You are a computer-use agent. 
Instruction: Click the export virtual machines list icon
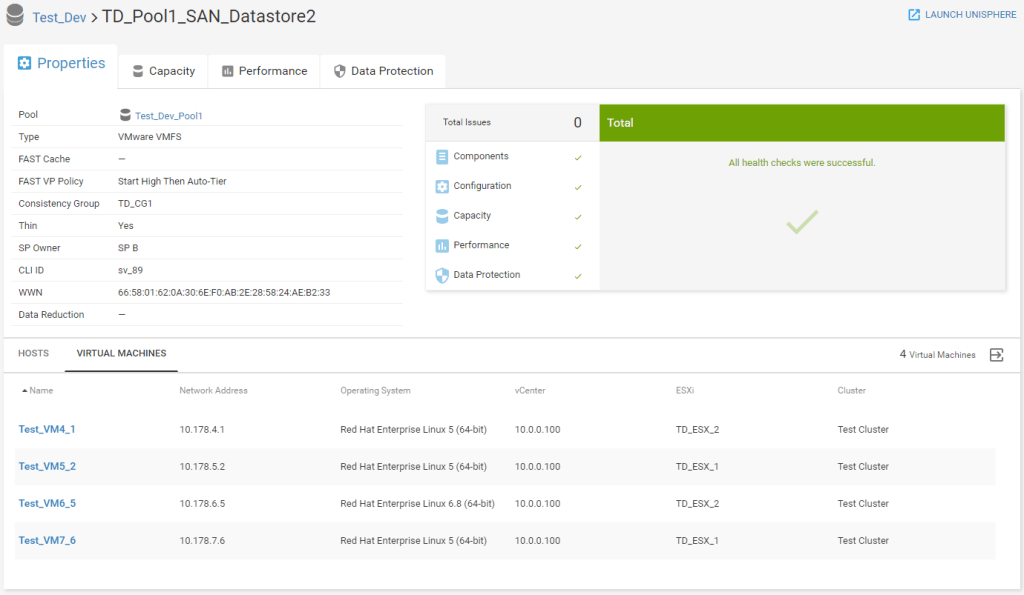coord(996,355)
